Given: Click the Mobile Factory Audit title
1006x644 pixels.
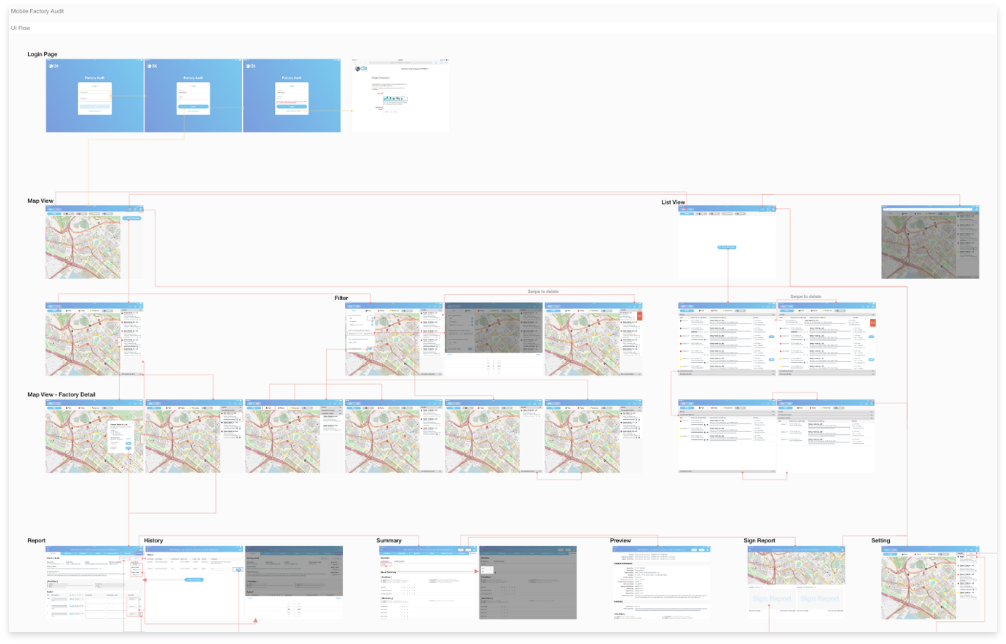Looking at the screenshot, I should click(37, 11).
